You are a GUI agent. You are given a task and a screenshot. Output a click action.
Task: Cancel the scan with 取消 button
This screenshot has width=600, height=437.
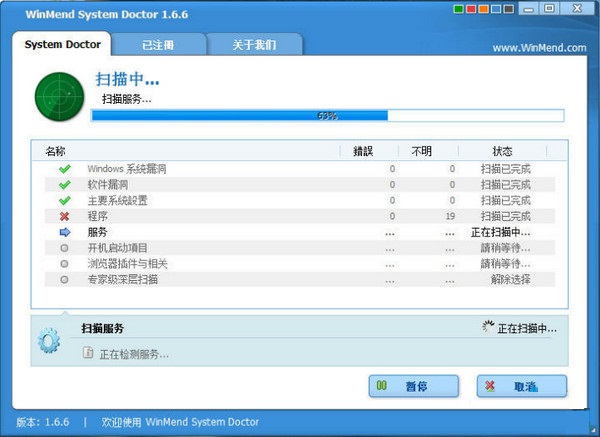tap(522, 386)
